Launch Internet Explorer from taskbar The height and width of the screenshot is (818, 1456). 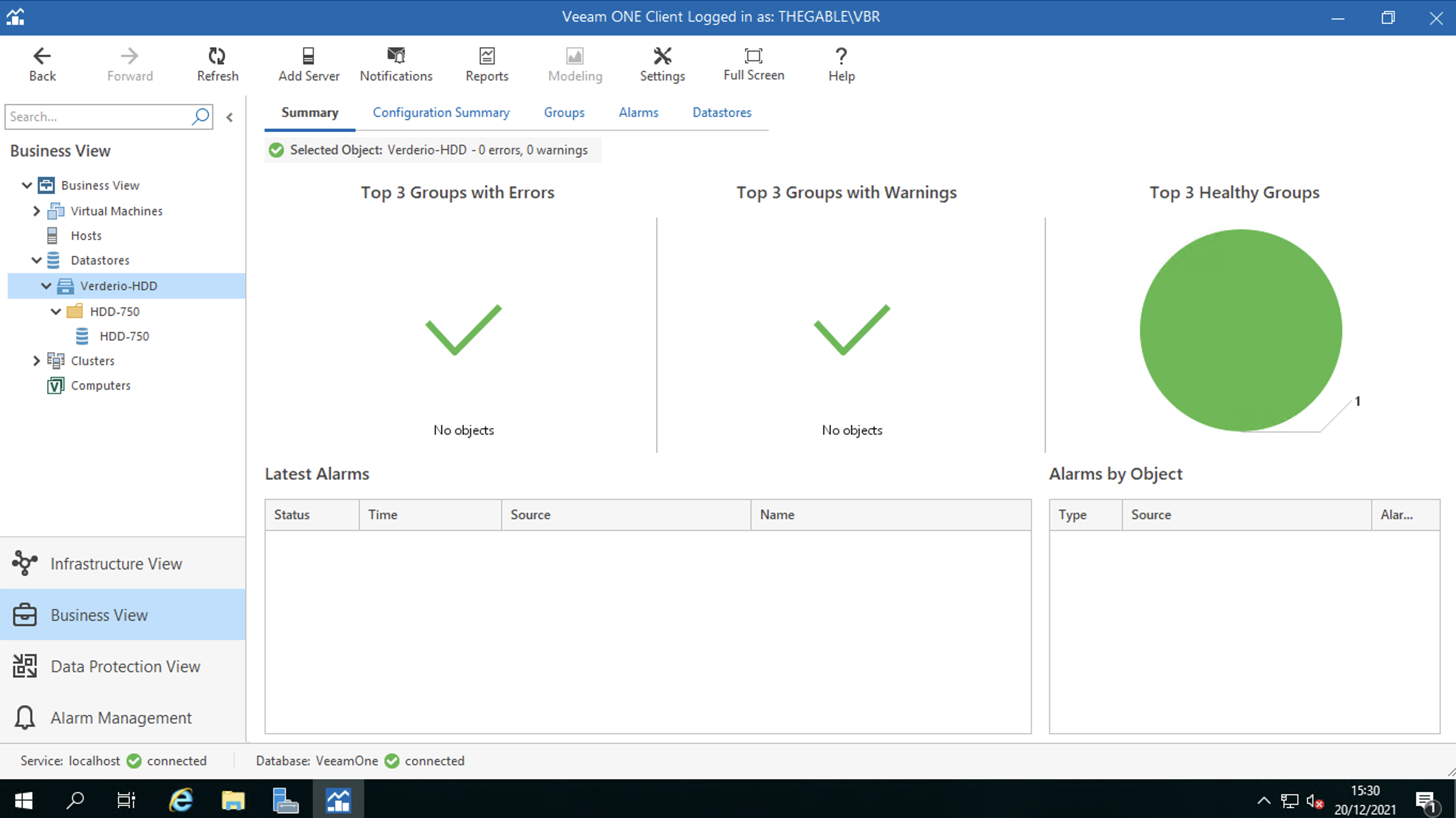(181, 799)
